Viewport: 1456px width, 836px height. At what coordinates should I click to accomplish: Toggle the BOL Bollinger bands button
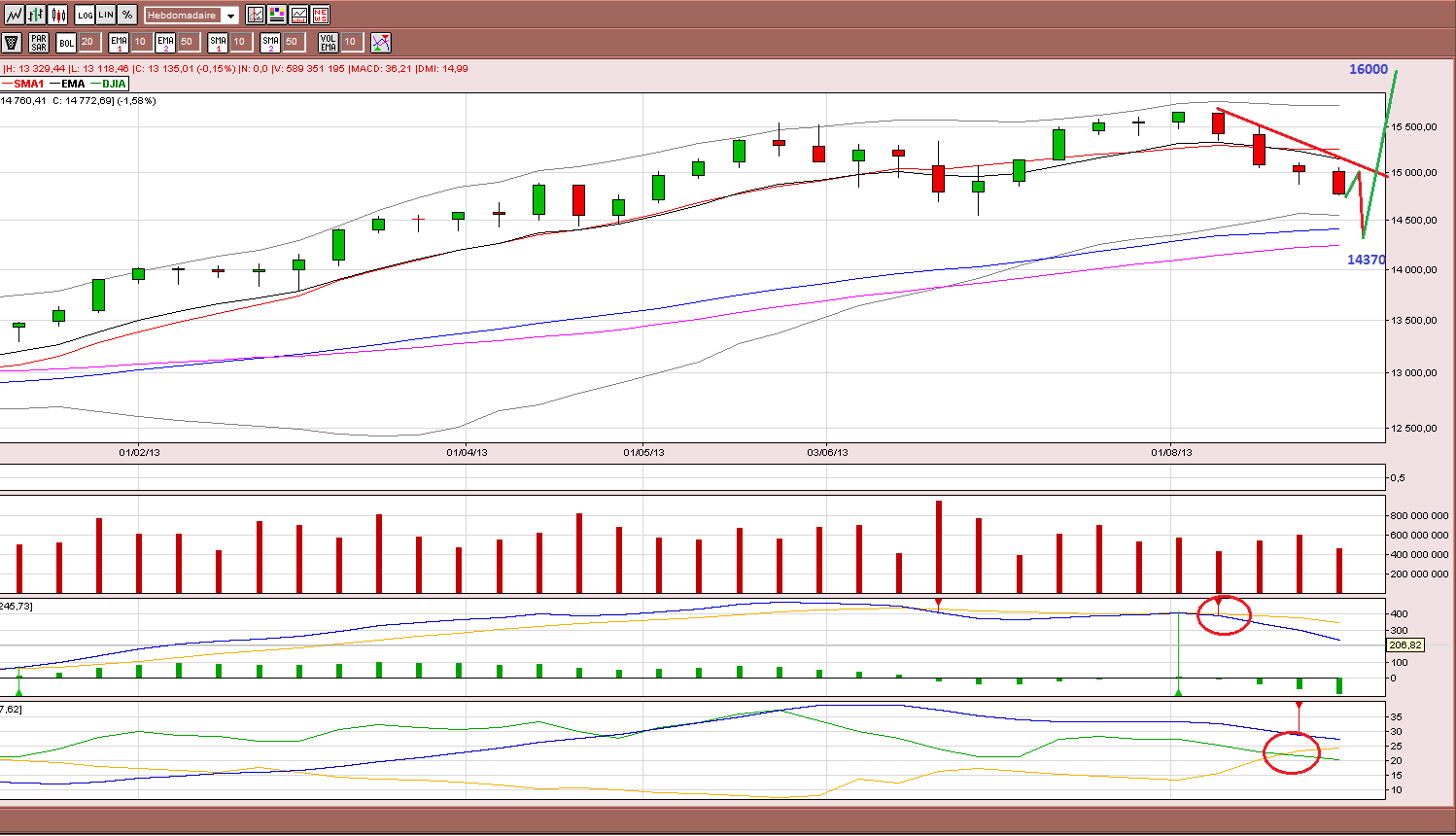(x=66, y=43)
